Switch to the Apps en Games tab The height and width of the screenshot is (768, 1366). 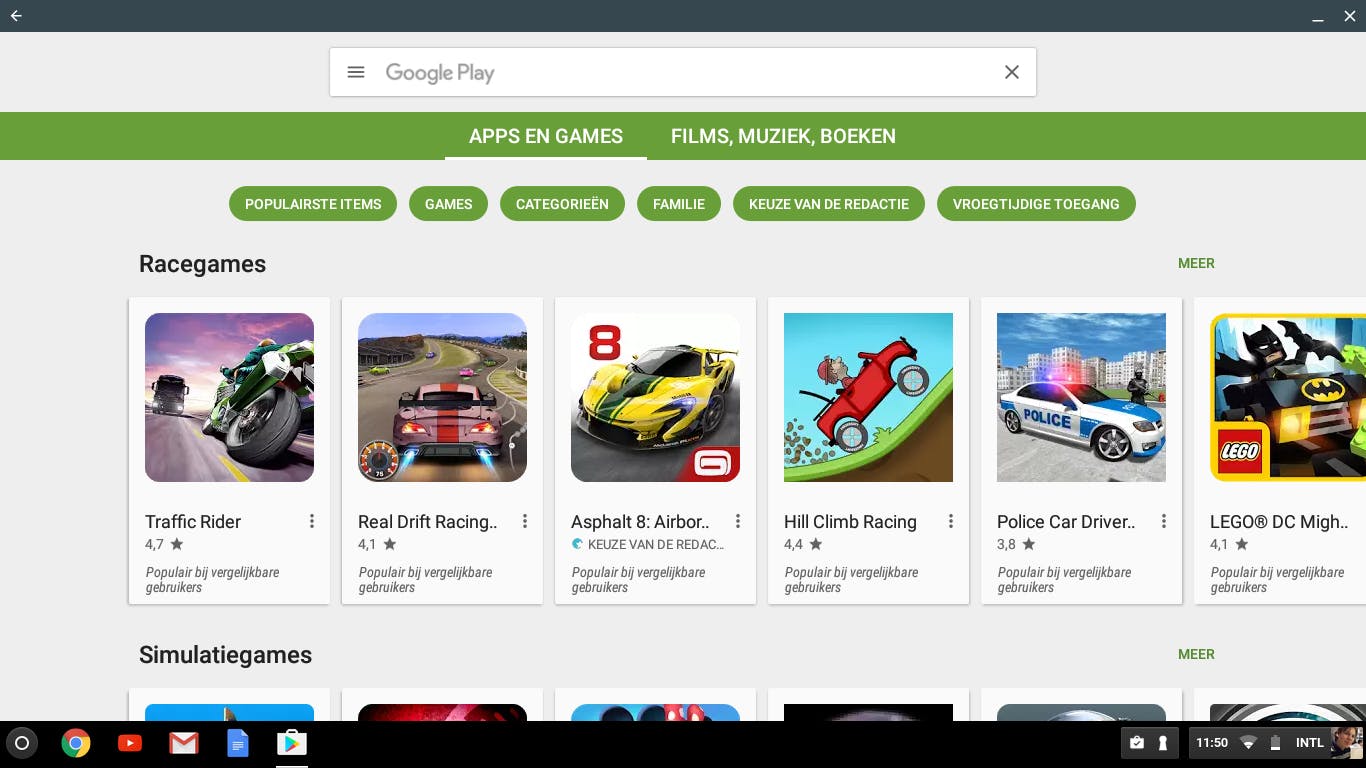click(546, 136)
